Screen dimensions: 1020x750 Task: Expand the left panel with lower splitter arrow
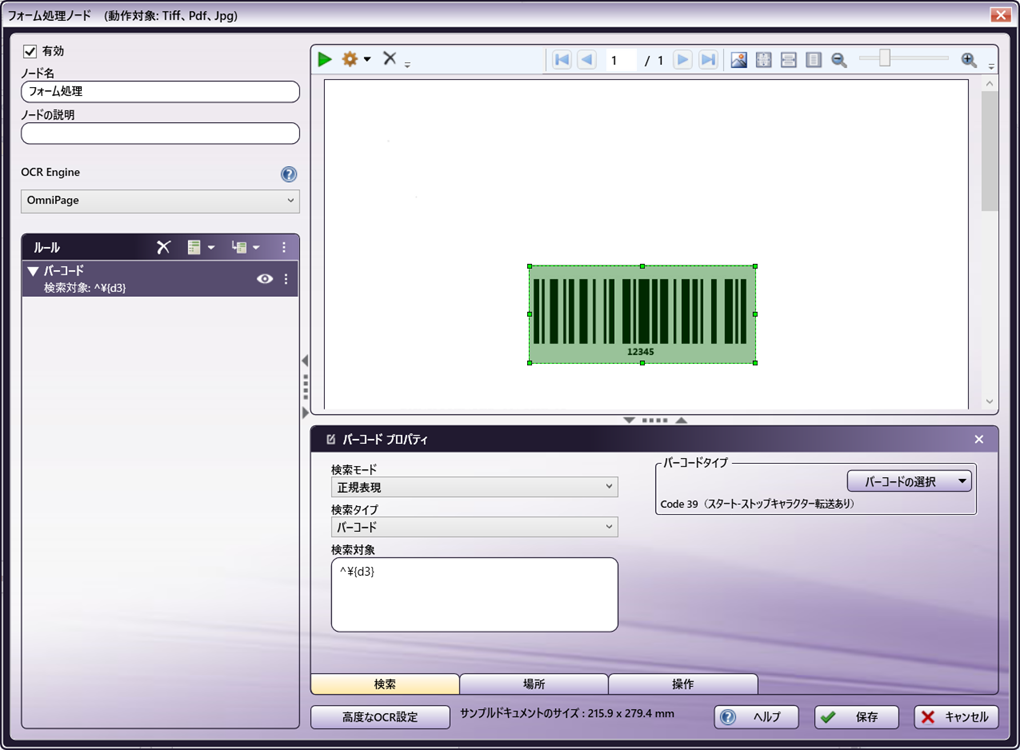click(305, 412)
